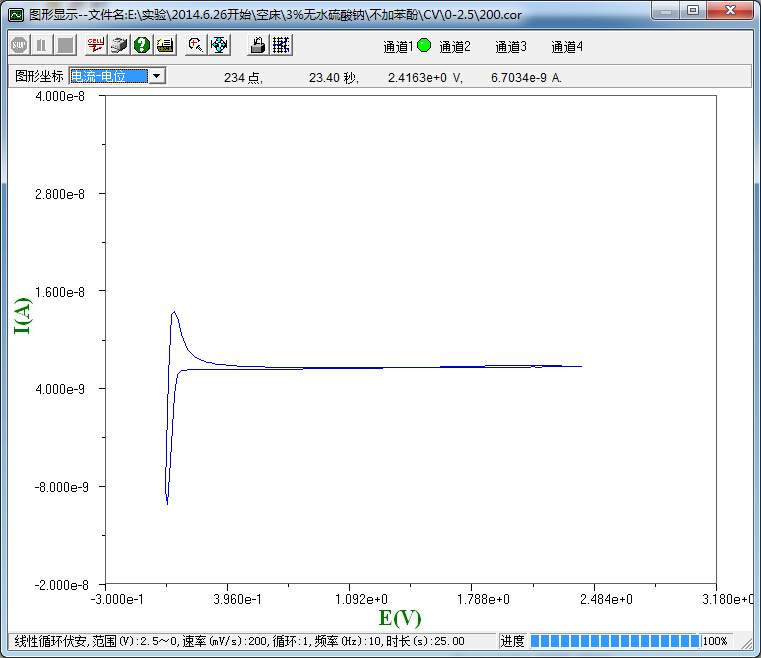Click the '6.7034e-9 A' current readout
Screen dimensions: 761x658
(x=526, y=78)
